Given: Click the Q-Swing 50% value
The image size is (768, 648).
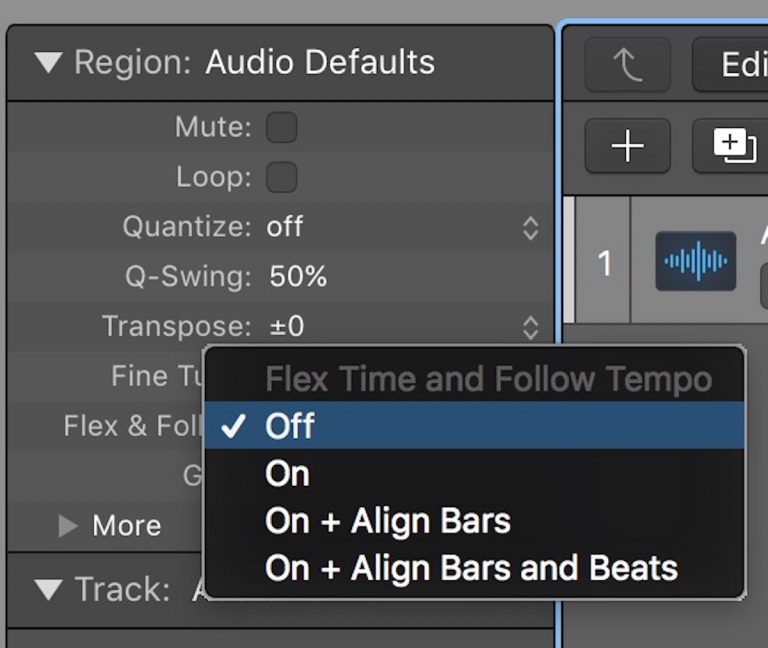Looking at the screenshot, I should (298, 277).
